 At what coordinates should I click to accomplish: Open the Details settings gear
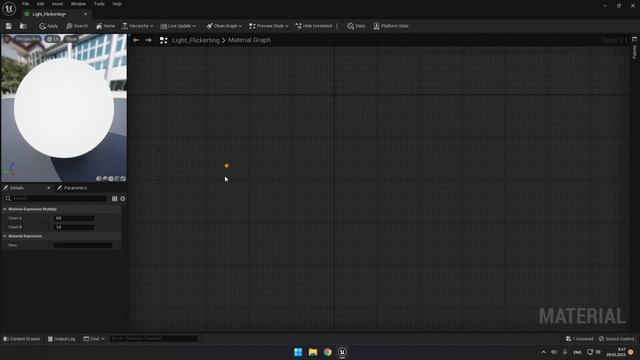click(x=122, y=199)
